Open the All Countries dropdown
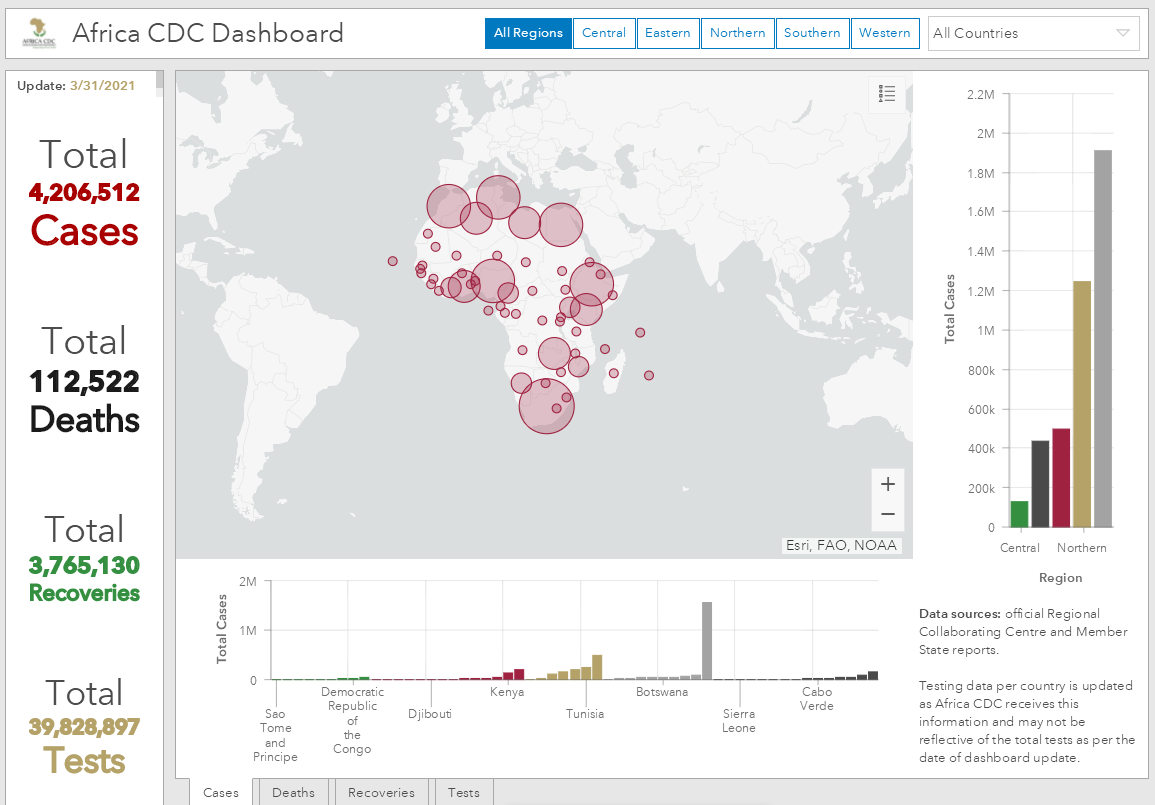 pos(1033,33)
